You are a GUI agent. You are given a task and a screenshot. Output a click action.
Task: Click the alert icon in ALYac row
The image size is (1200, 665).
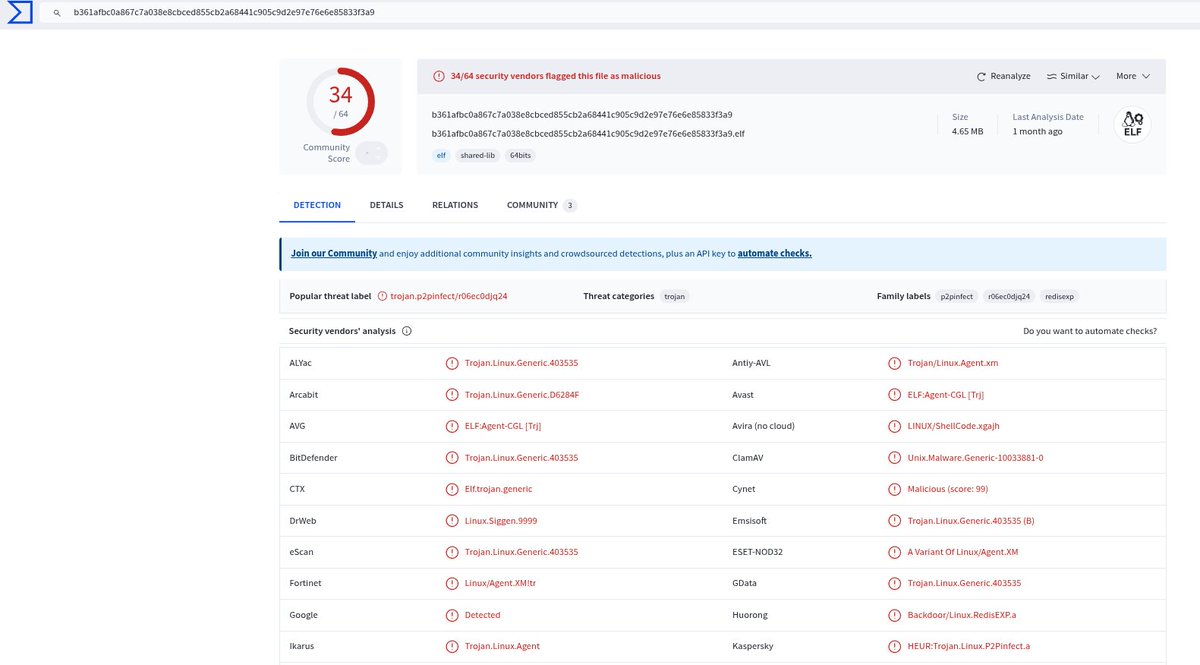point(452,363)
